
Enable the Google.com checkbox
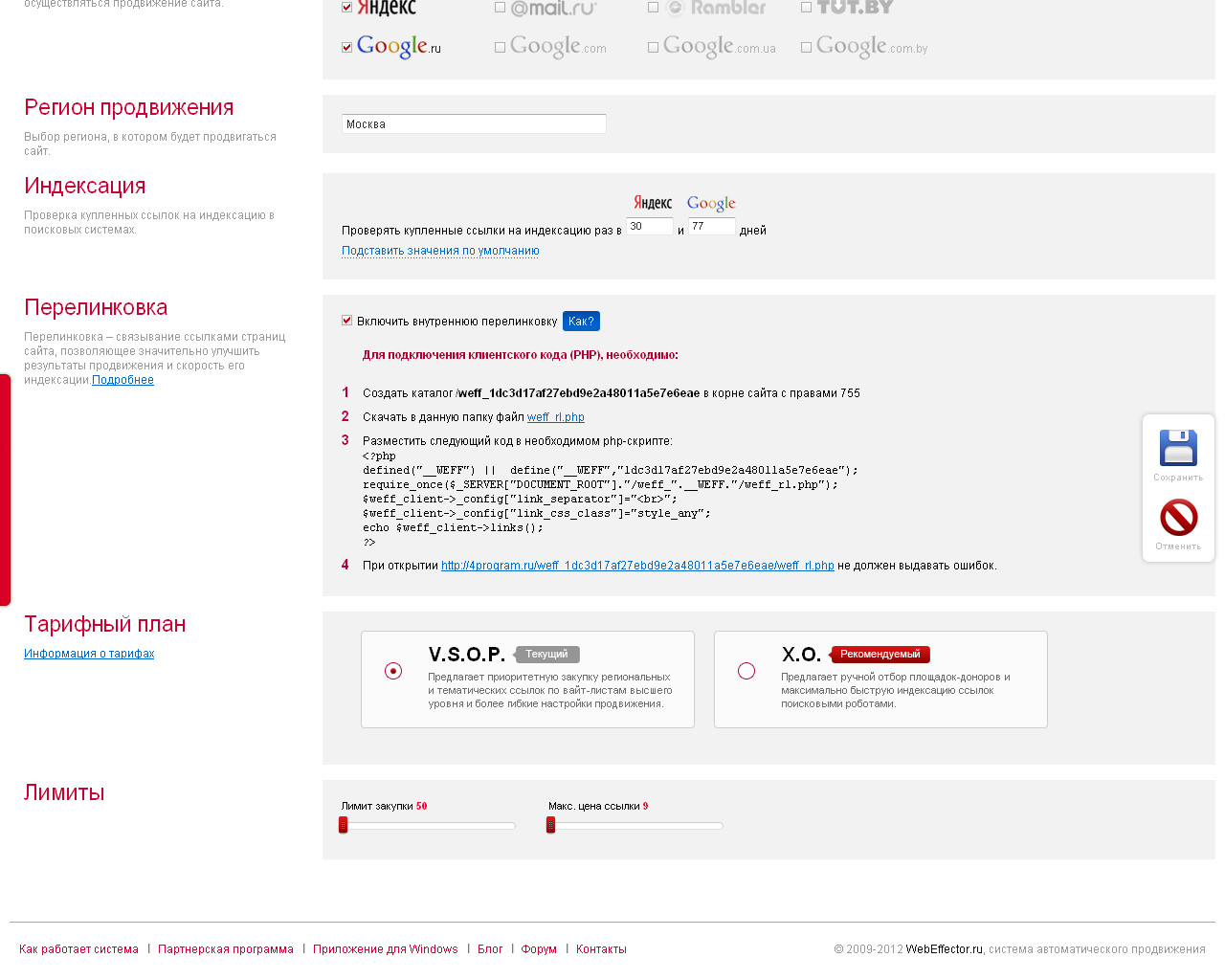coord(500,47)
